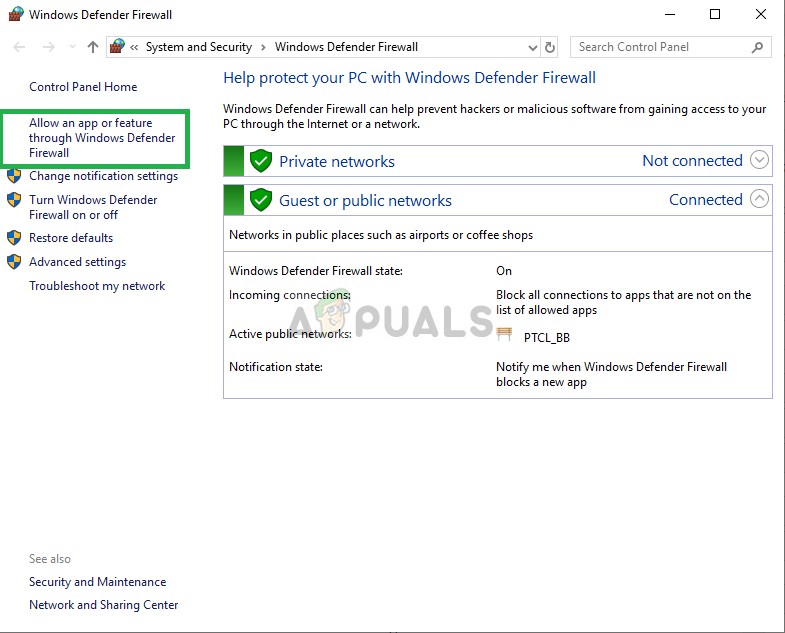The width and height of the screenshot is (785, 633).
Task: Click the PTCL_BB network name
Action: (547, 338)
